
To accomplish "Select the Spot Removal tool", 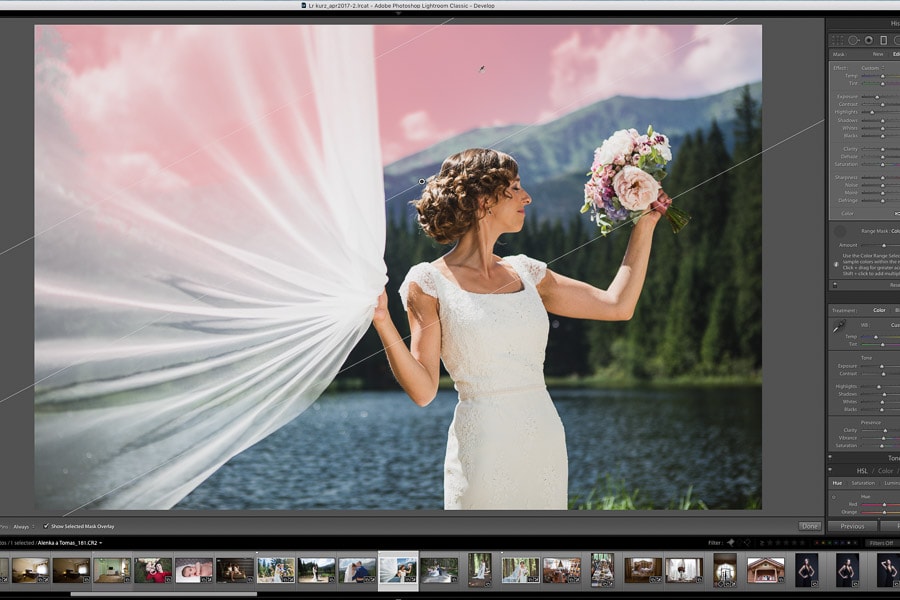I will (854, 40).
